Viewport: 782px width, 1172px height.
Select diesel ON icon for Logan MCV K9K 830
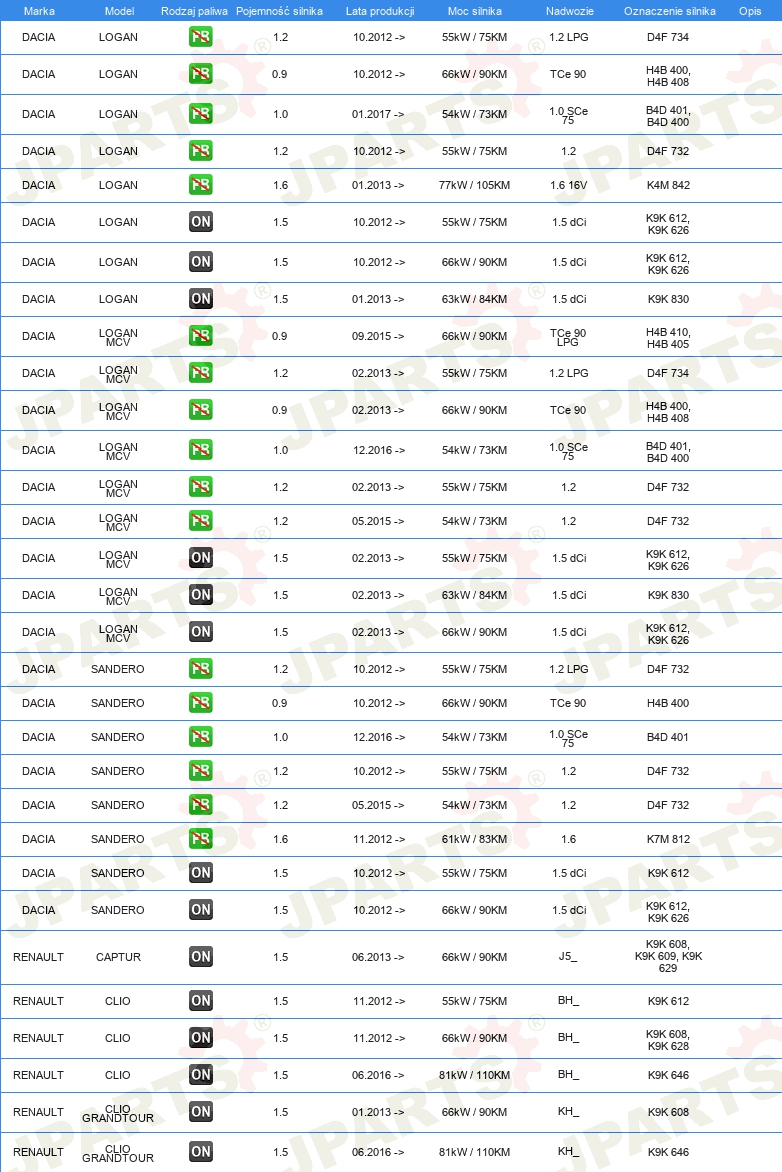pos(200,594)
